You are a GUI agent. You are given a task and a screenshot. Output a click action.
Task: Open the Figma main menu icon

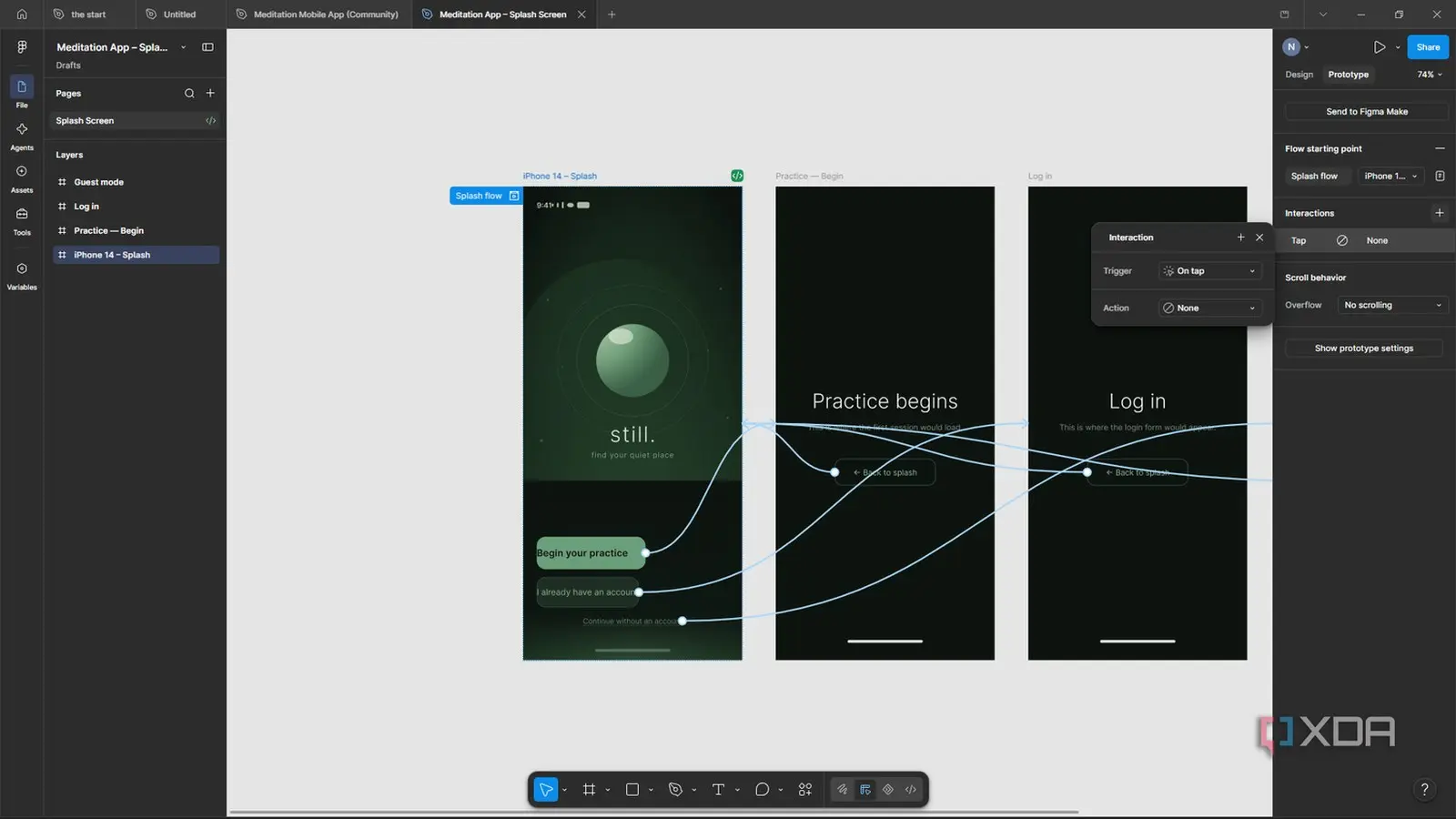pos(22,46)
